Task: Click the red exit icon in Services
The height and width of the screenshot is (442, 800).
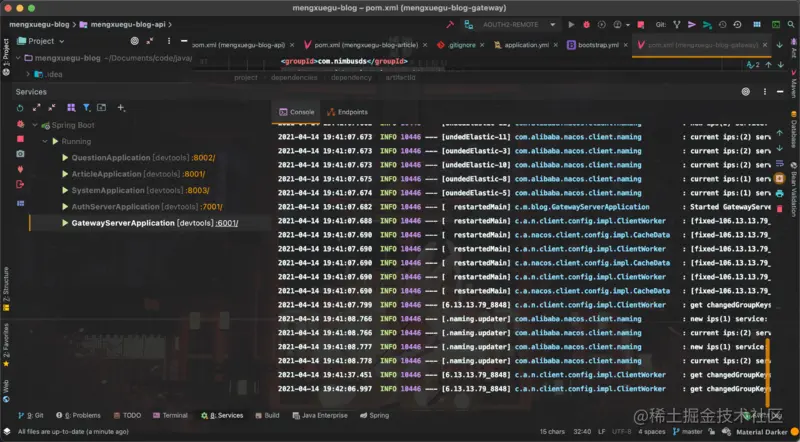Action: 20,184
